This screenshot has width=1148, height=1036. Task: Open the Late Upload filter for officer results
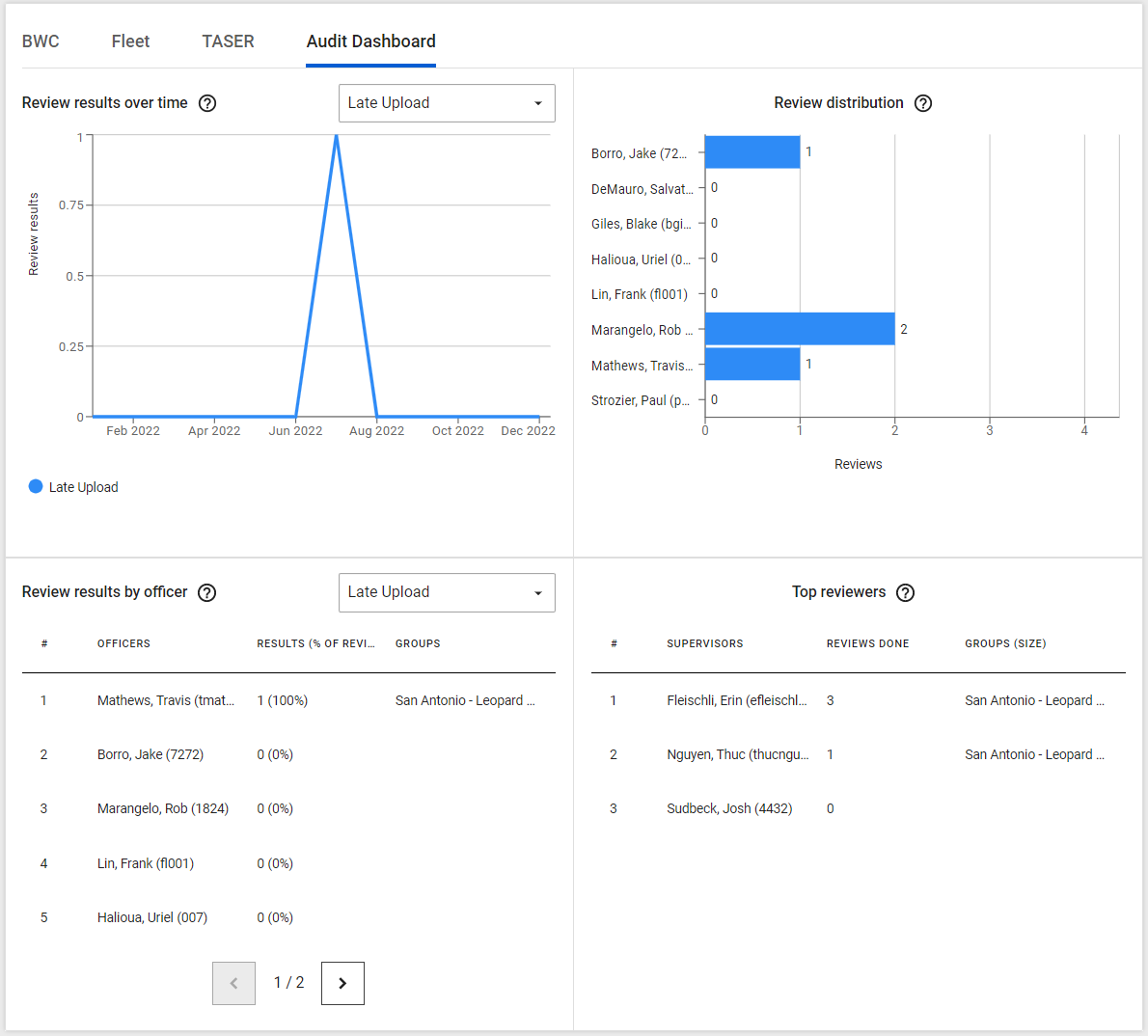tap(447, 592)
